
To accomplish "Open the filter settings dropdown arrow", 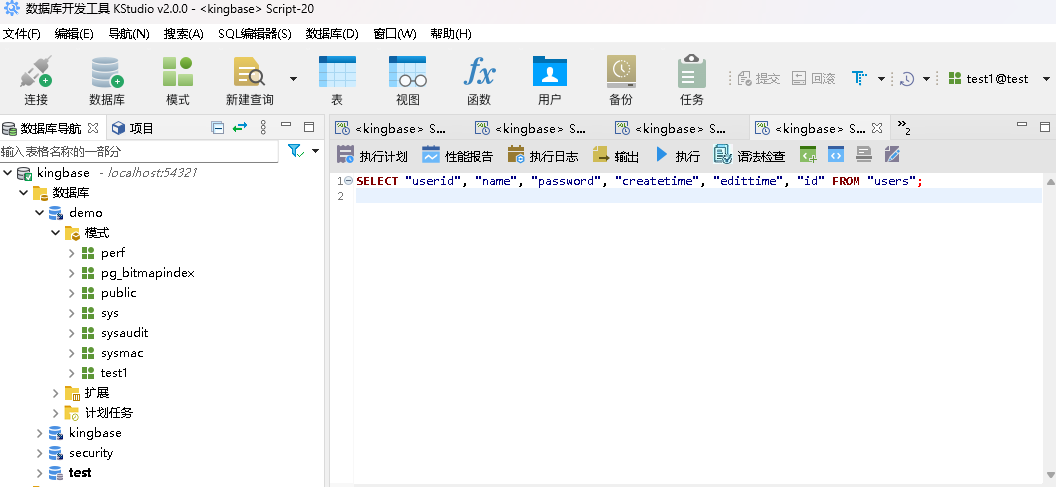I will tap(315, 151).
